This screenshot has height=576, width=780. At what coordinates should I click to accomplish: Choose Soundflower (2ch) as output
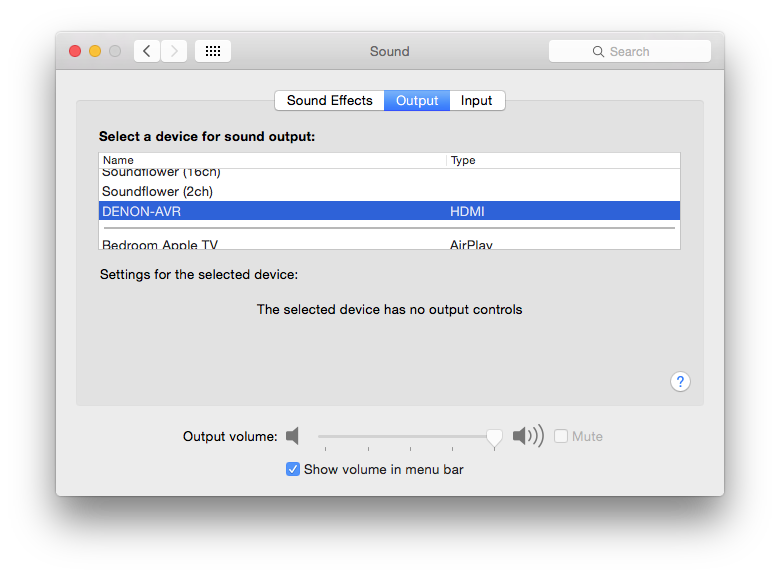pos(389,191)
